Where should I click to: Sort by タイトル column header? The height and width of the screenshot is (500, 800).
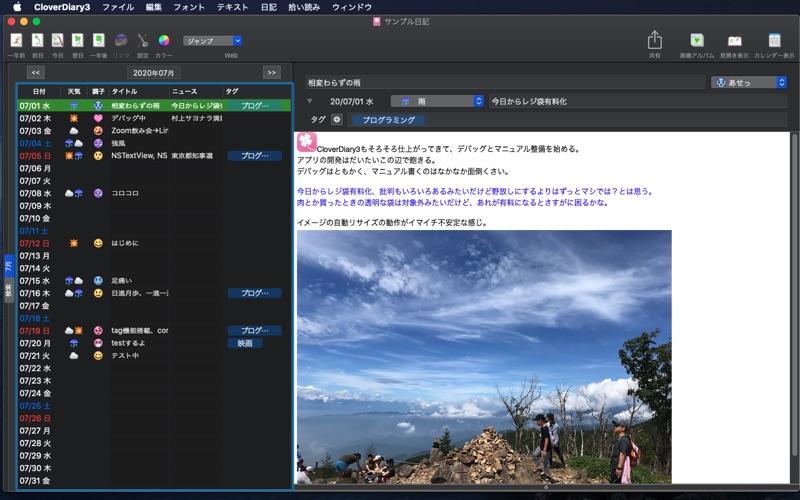[139, 91]
